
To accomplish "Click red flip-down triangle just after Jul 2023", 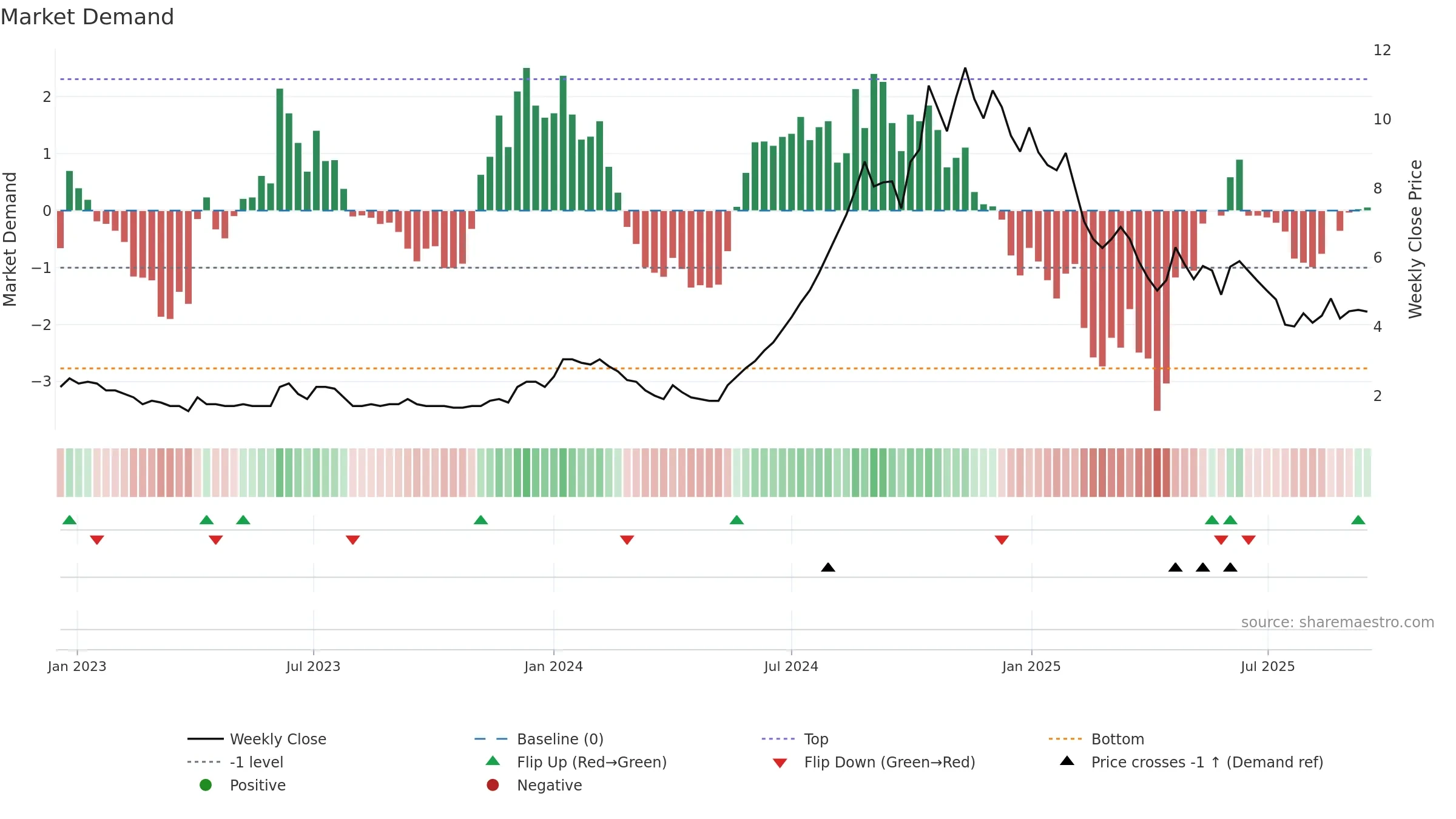I will click(353, 539).
